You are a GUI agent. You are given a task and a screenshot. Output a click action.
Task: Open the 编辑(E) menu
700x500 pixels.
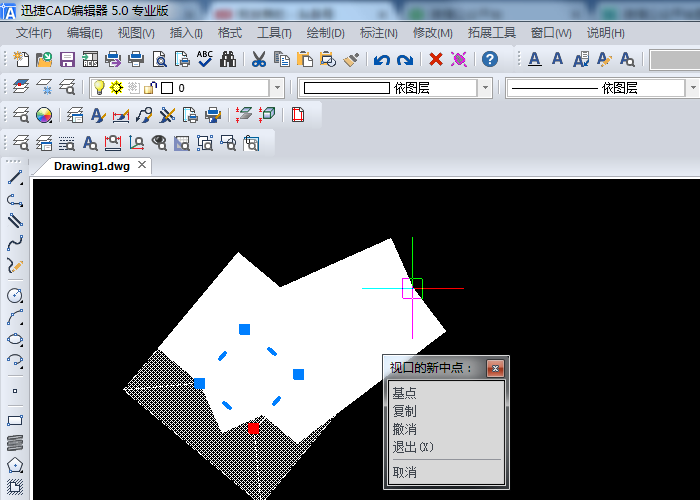(84, 33)
